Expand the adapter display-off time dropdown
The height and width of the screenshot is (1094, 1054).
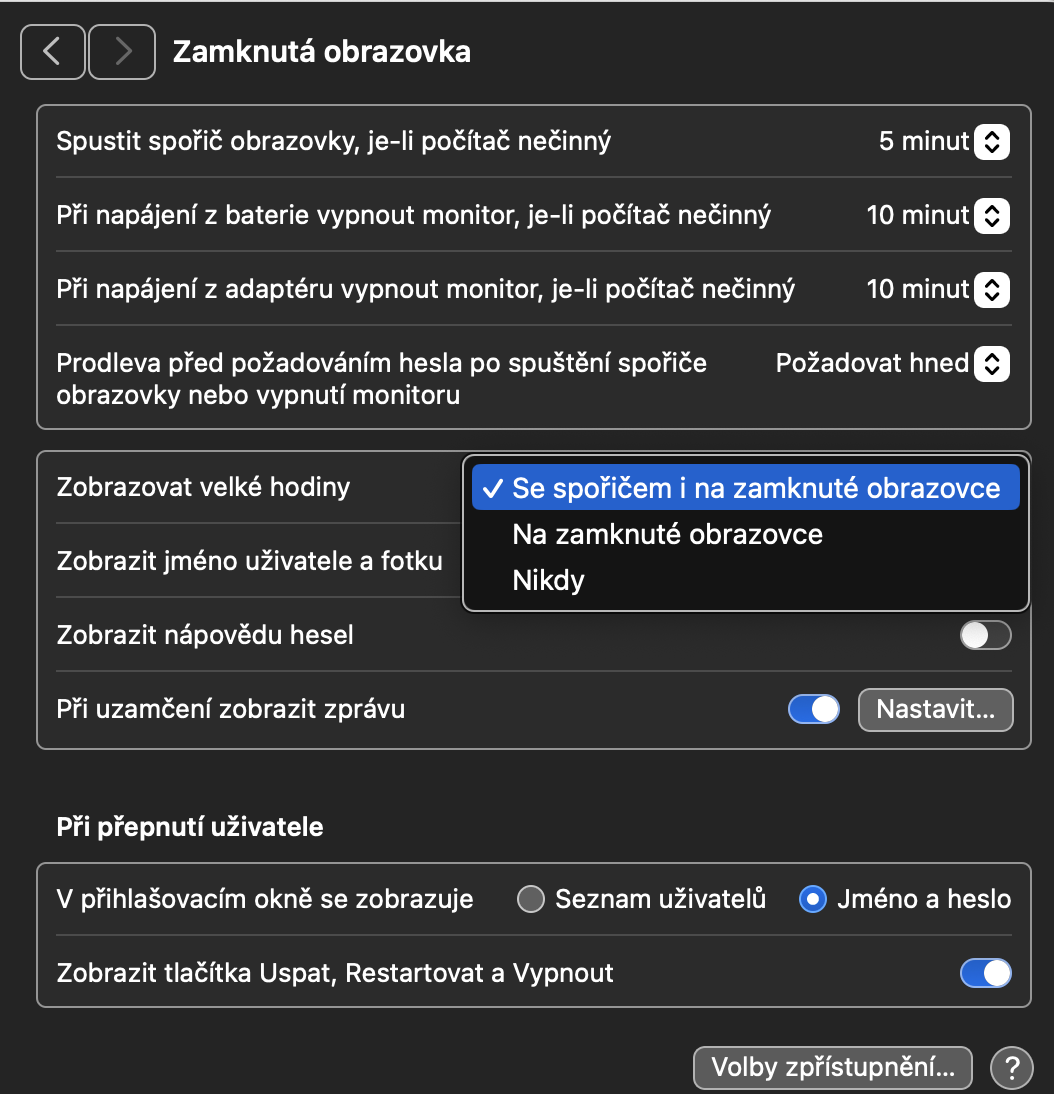click(x=990, y=290)
